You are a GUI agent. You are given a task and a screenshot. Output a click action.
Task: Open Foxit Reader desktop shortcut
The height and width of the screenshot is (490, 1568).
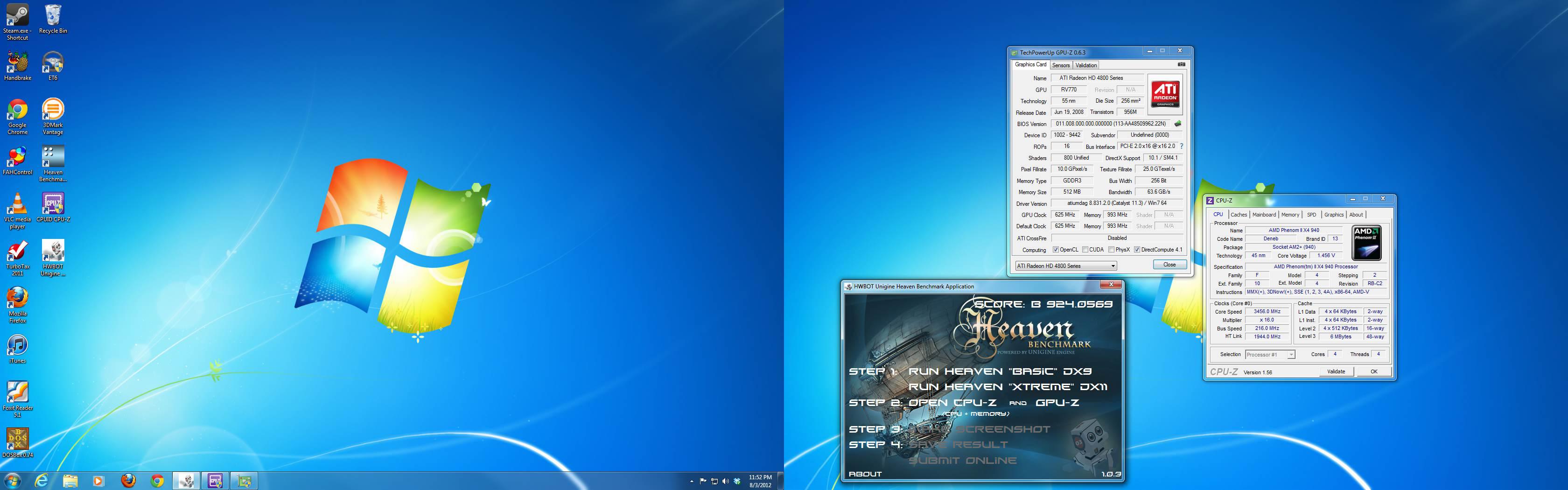pos(18,399)
